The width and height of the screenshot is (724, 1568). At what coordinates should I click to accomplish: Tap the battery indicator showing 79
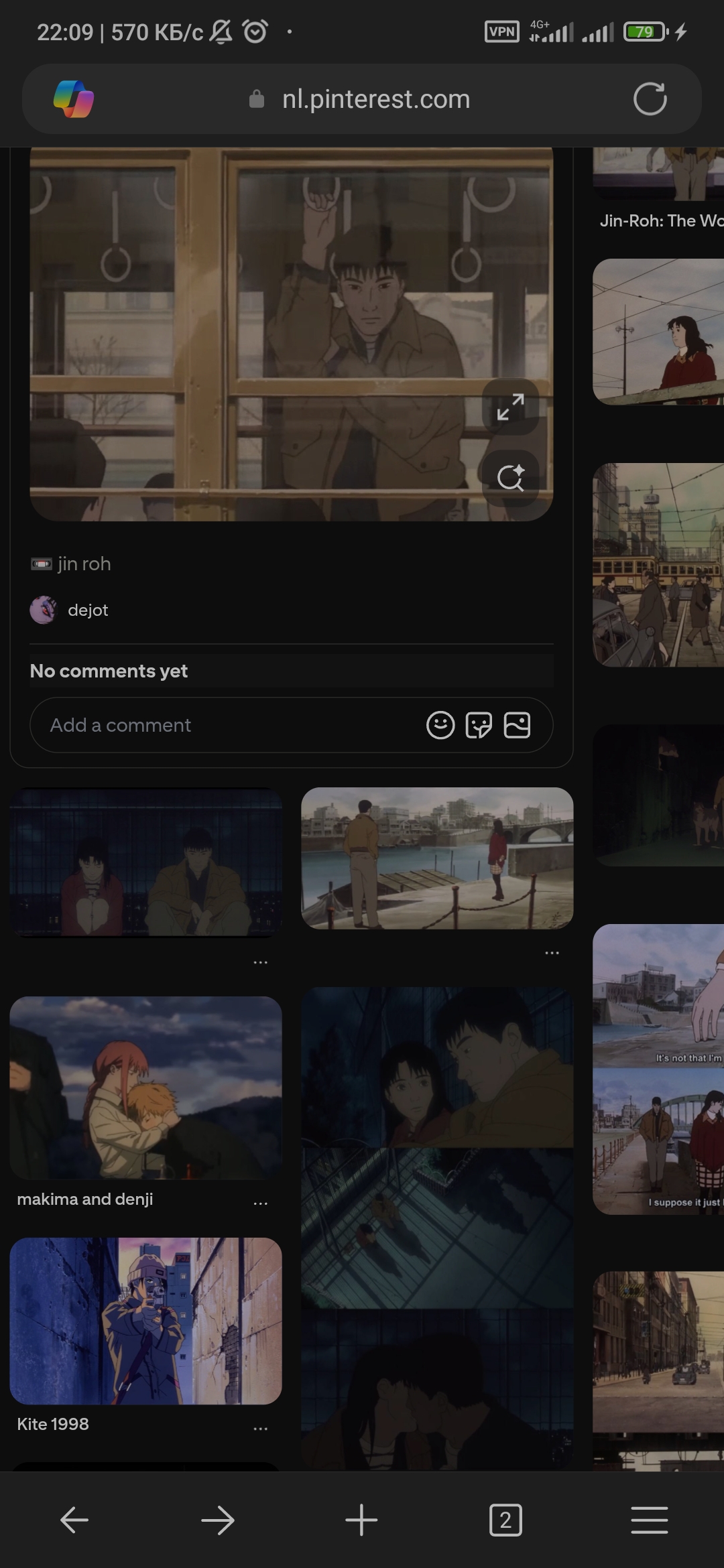click(x=646, y=31)
